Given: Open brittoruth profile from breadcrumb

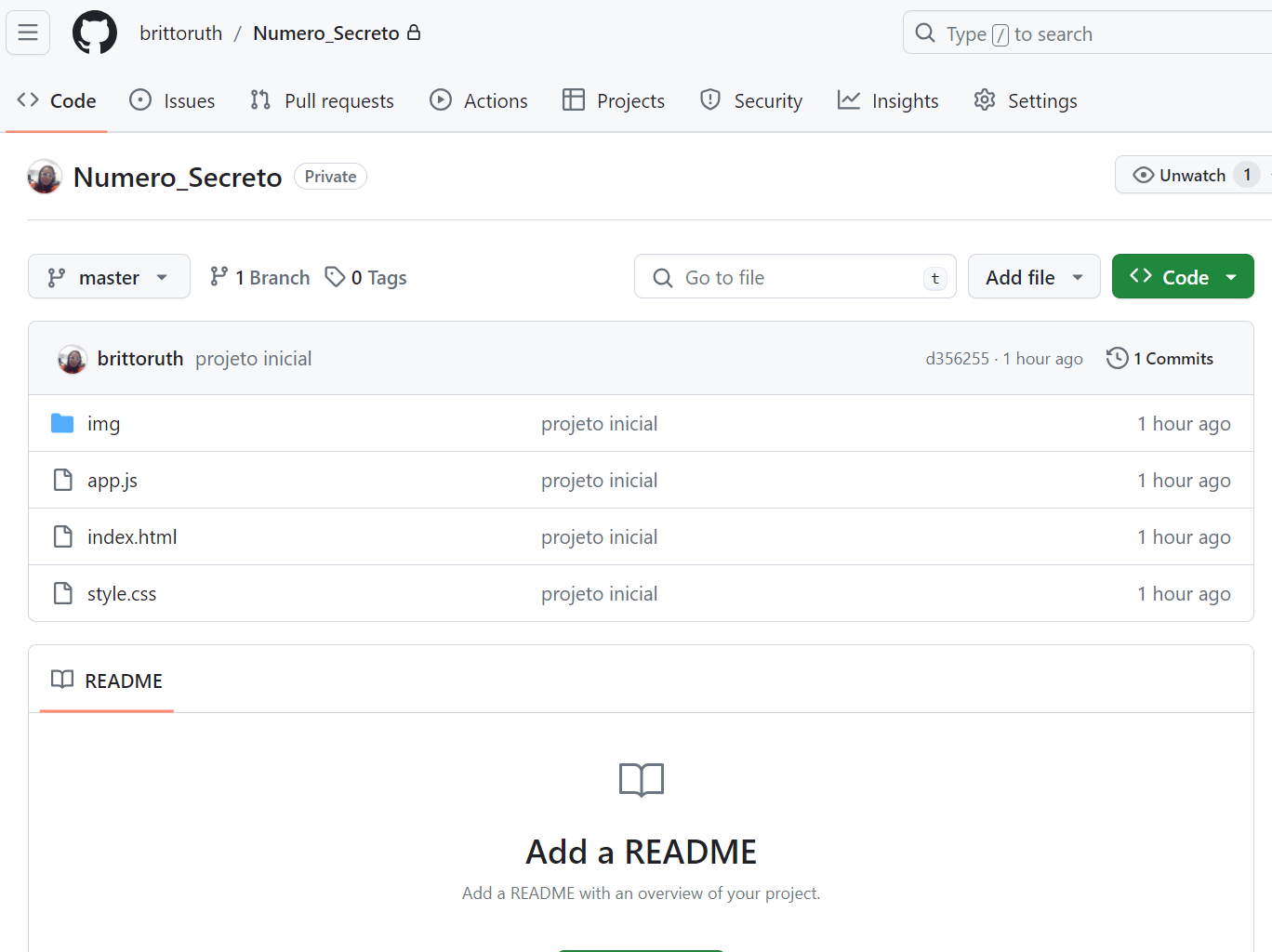Looking at the screenshot, I should click(181, 33).
